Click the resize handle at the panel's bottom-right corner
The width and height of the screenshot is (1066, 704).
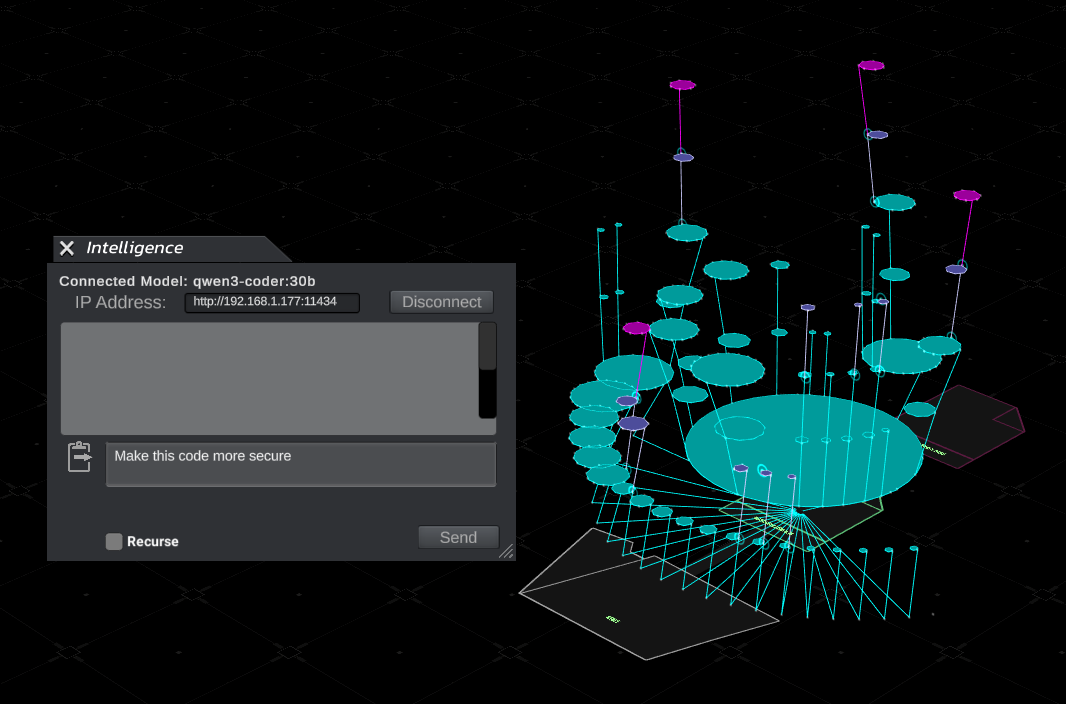pos(505,551)
